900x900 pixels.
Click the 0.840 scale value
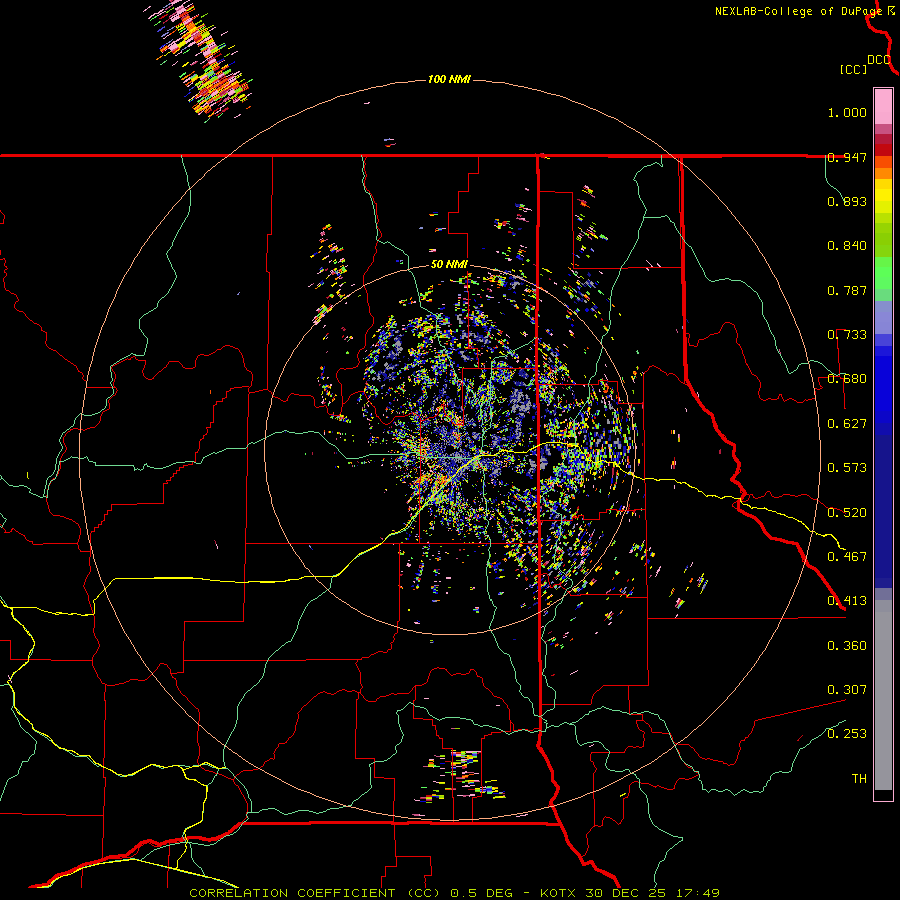tap(847, 246)
